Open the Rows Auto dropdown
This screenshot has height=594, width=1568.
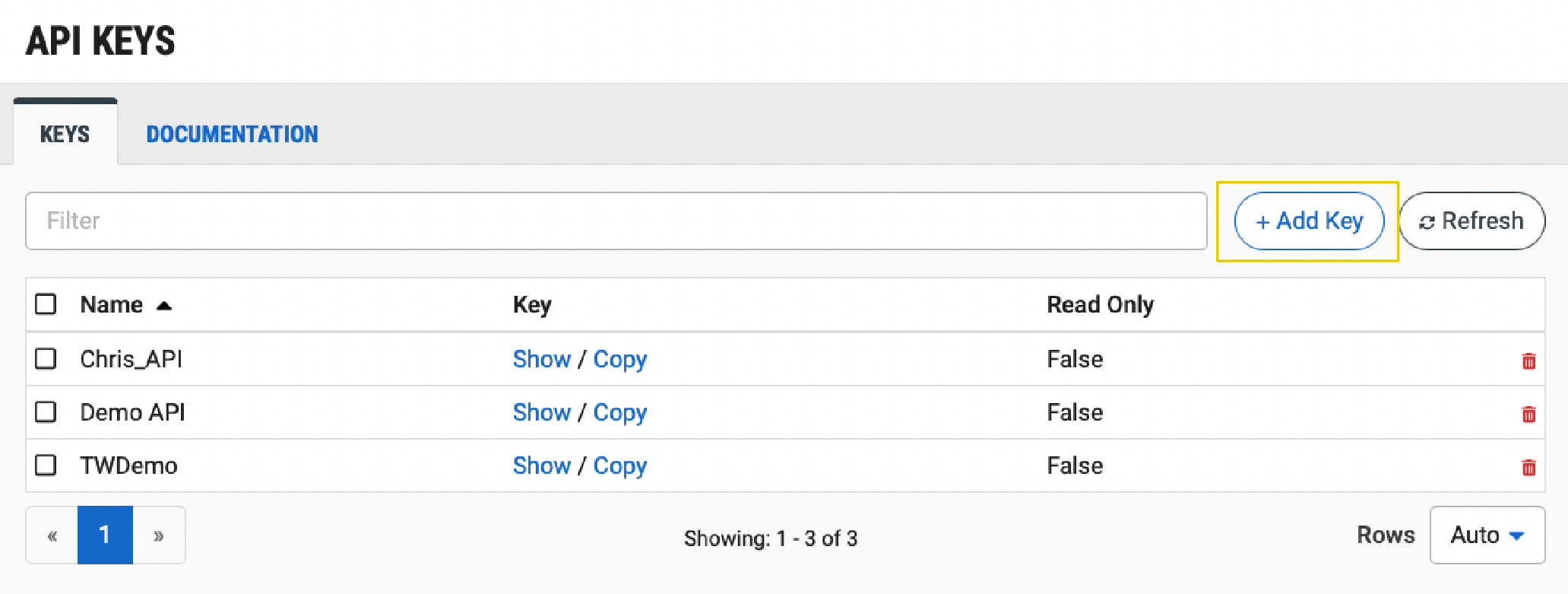[x=1487, y=535]
